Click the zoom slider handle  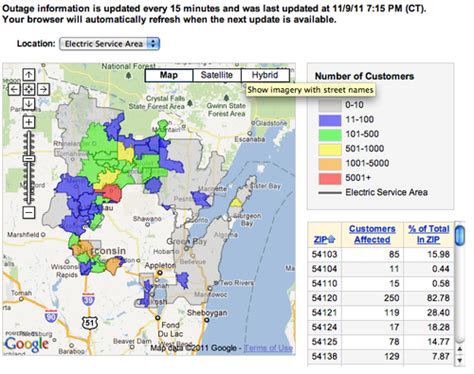[29, 159]
